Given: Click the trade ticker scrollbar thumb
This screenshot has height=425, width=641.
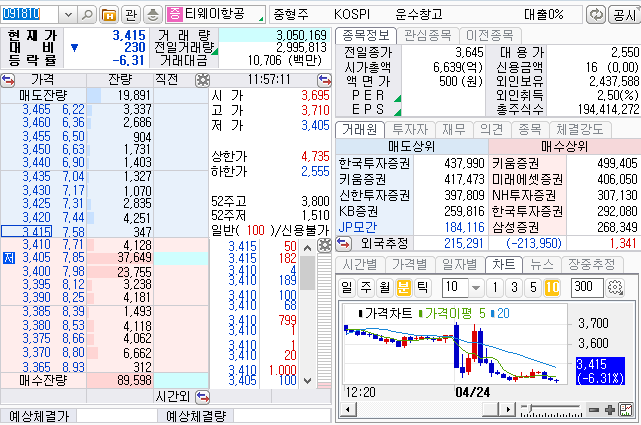Looking at the screenshot, I should pyautogui.click(x=307, y=273).
